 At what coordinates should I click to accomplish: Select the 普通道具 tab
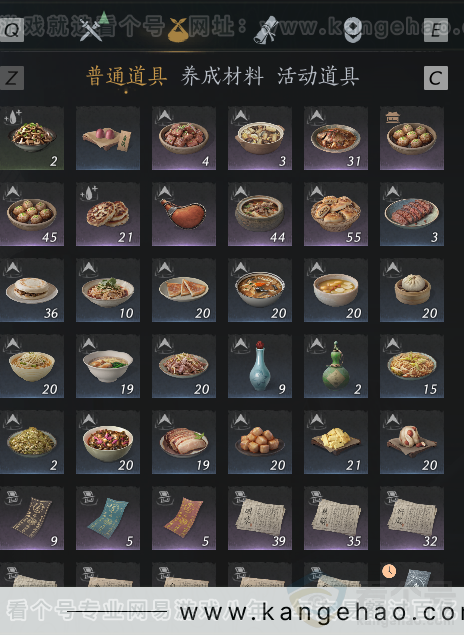127,76
